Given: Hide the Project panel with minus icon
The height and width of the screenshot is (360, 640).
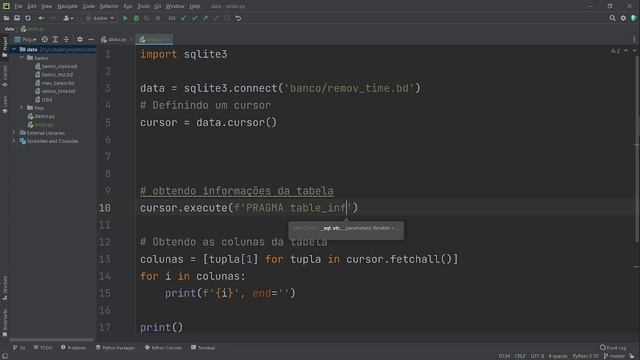Looking at the screenshot, I should click(91, 39).
